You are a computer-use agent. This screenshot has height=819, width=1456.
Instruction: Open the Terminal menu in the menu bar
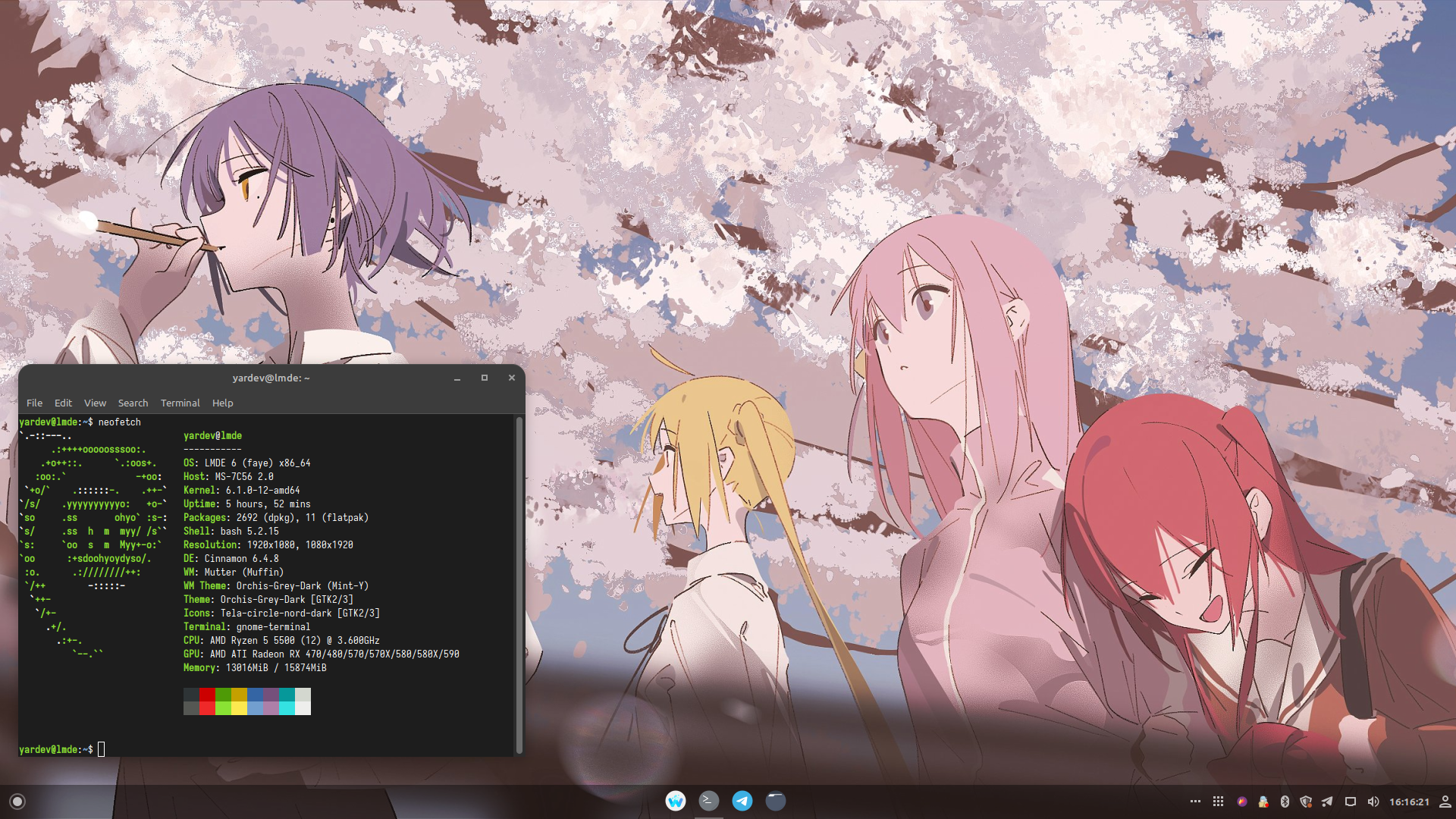tap(180, 403)
